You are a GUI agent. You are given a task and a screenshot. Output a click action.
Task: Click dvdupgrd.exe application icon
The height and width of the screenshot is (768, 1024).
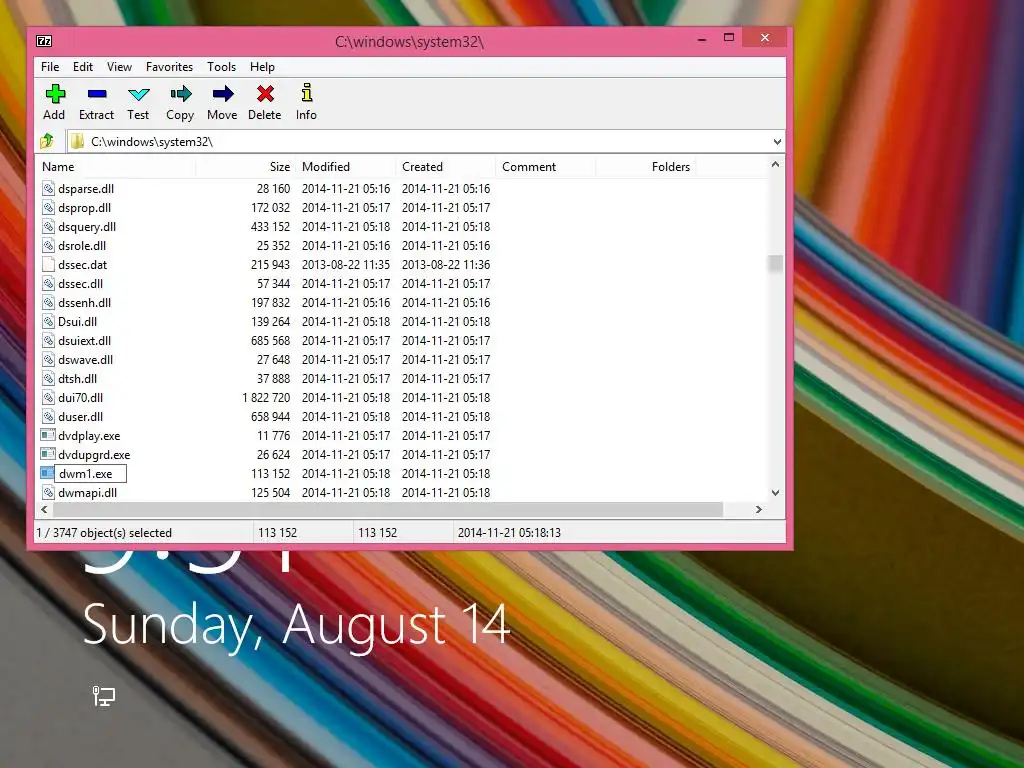[x=48, y=454]
